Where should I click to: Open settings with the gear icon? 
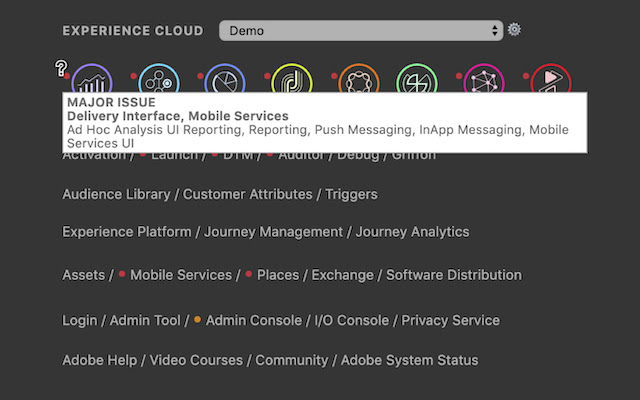[514, 29]
